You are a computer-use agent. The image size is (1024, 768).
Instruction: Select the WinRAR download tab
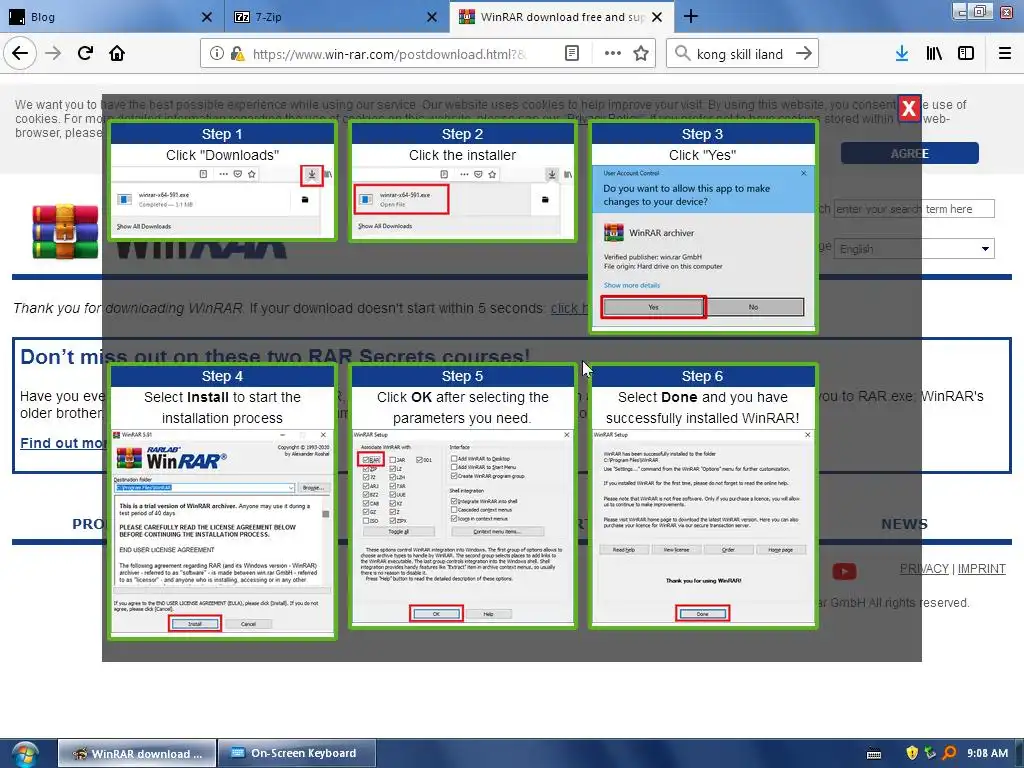point(562,17)
